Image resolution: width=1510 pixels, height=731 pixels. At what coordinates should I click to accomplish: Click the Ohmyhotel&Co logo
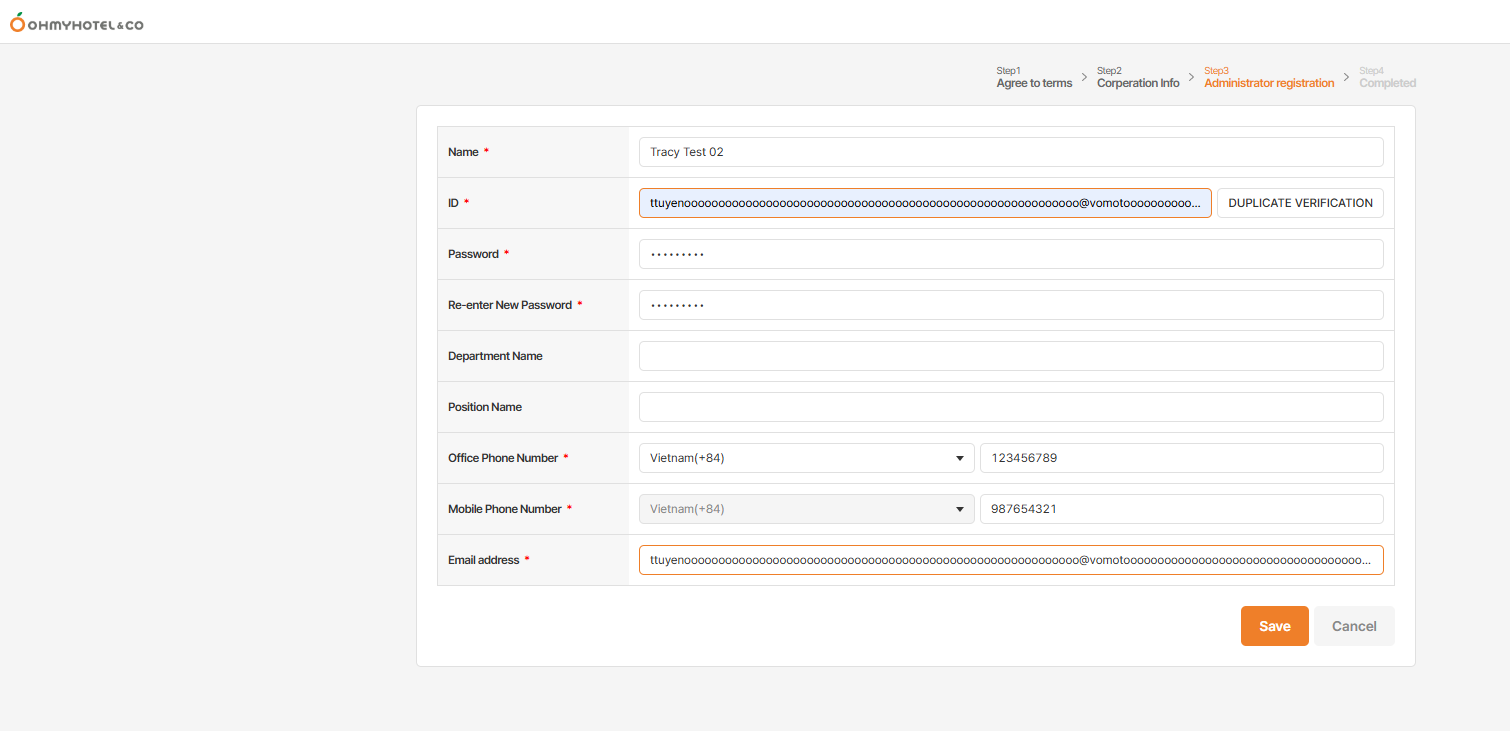[x=77, y=22]
